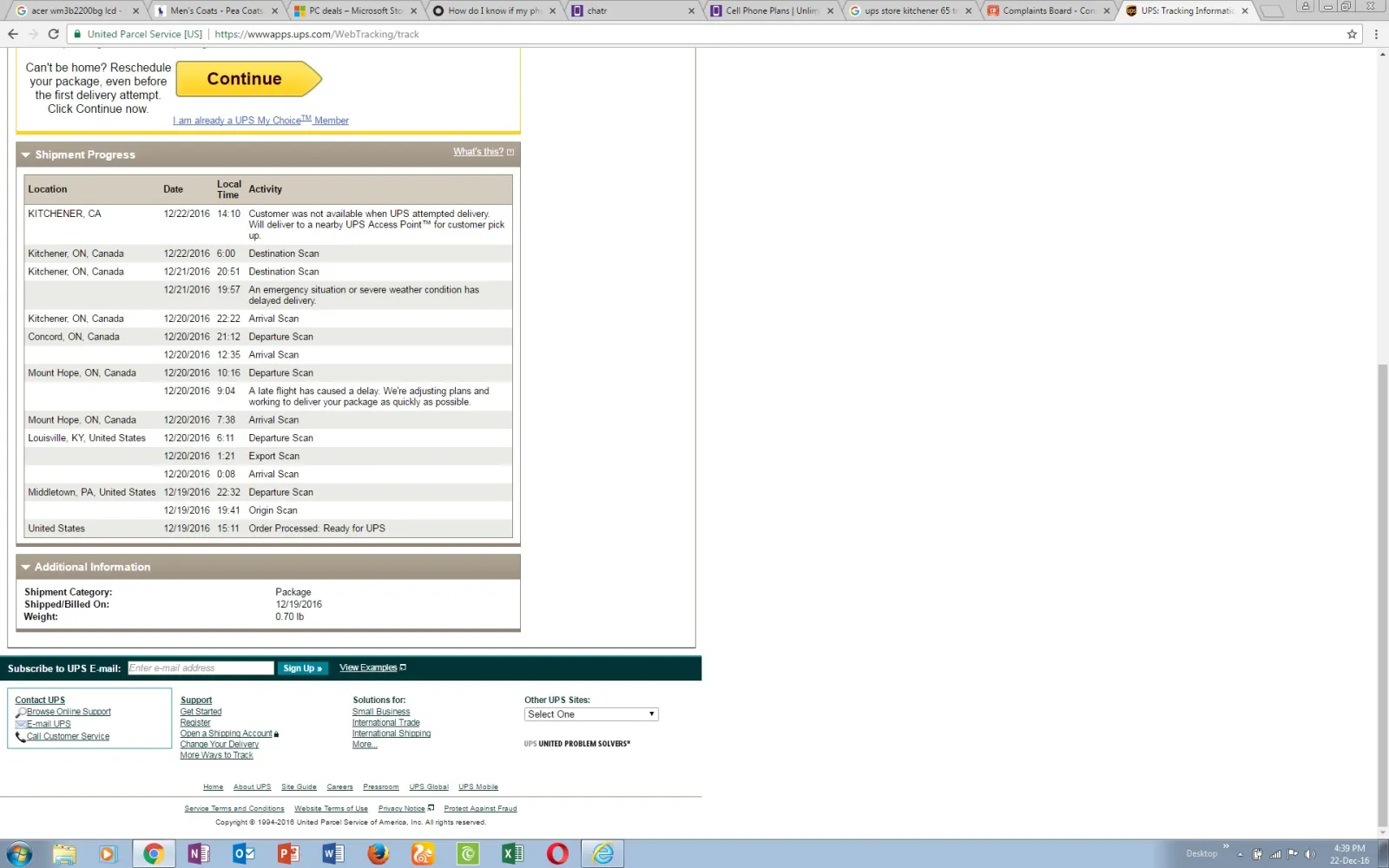Collapse the Additional Information section
1389x868 pixels.
tap(26, 567)
